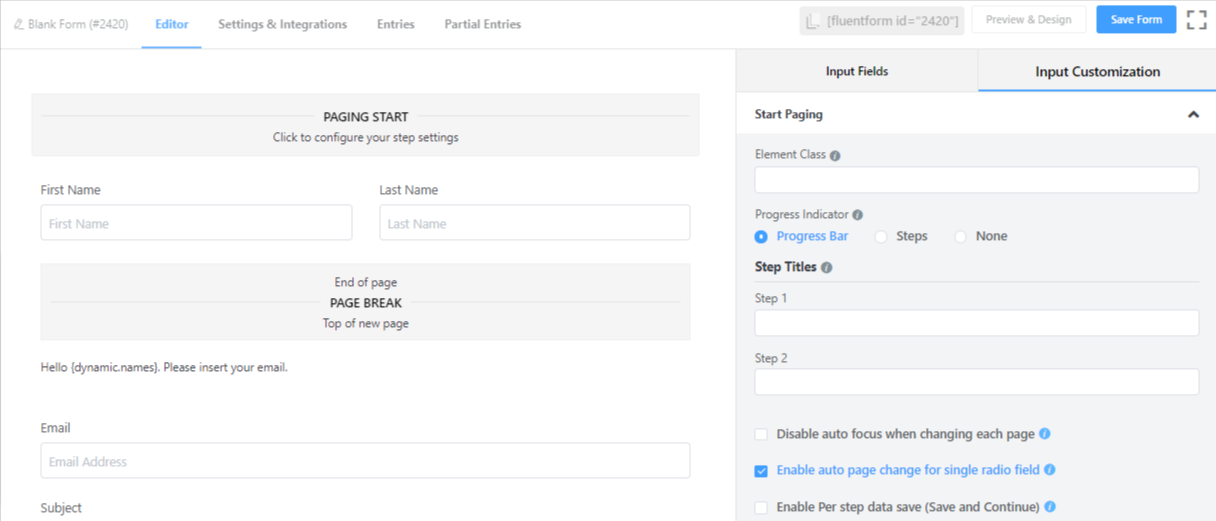Screen dimensions: 1216x521
Task: Click the shortcode copy document icon
Action: [x=813, y=21]
